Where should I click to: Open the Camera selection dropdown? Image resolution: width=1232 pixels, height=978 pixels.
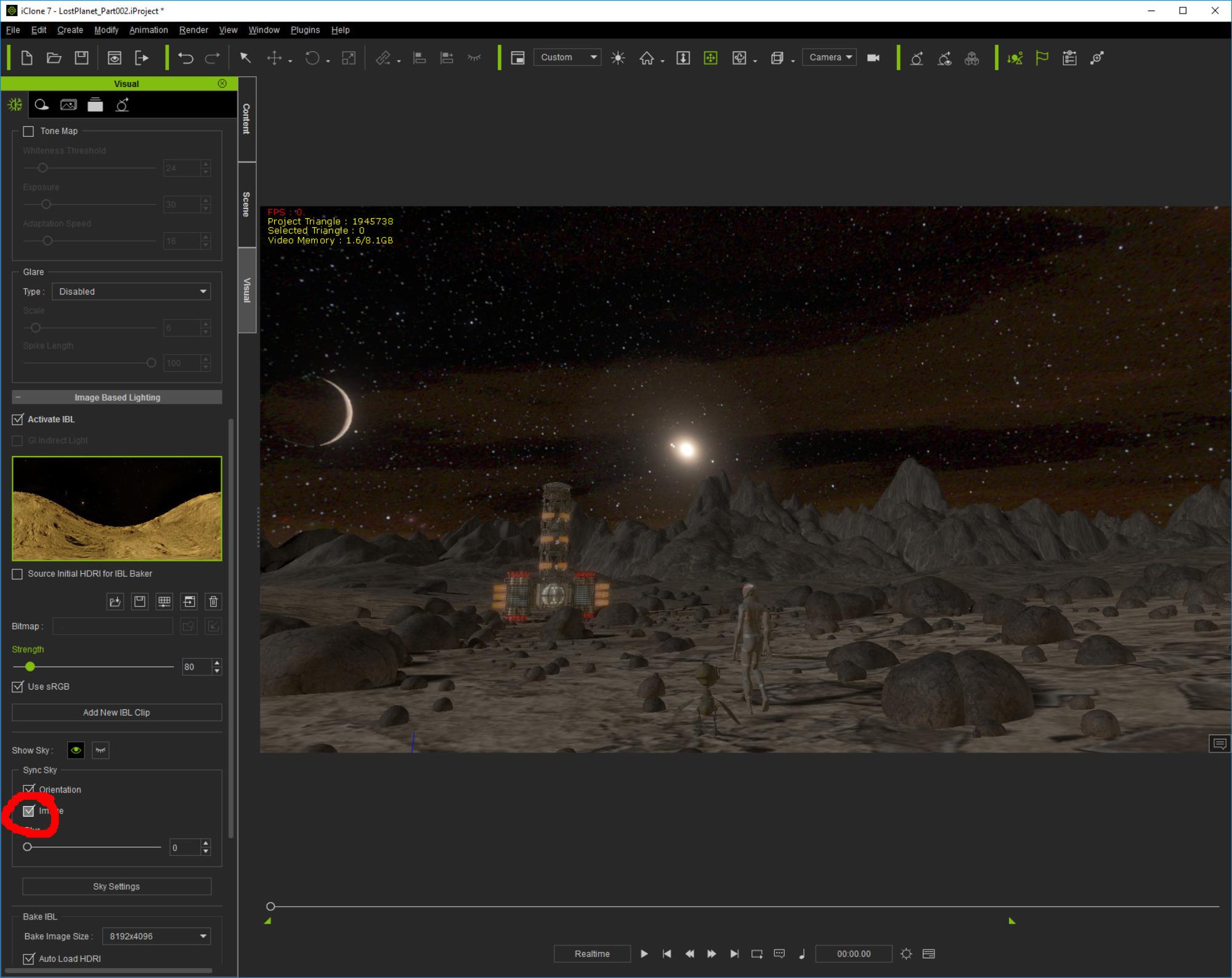click(829, 57)
